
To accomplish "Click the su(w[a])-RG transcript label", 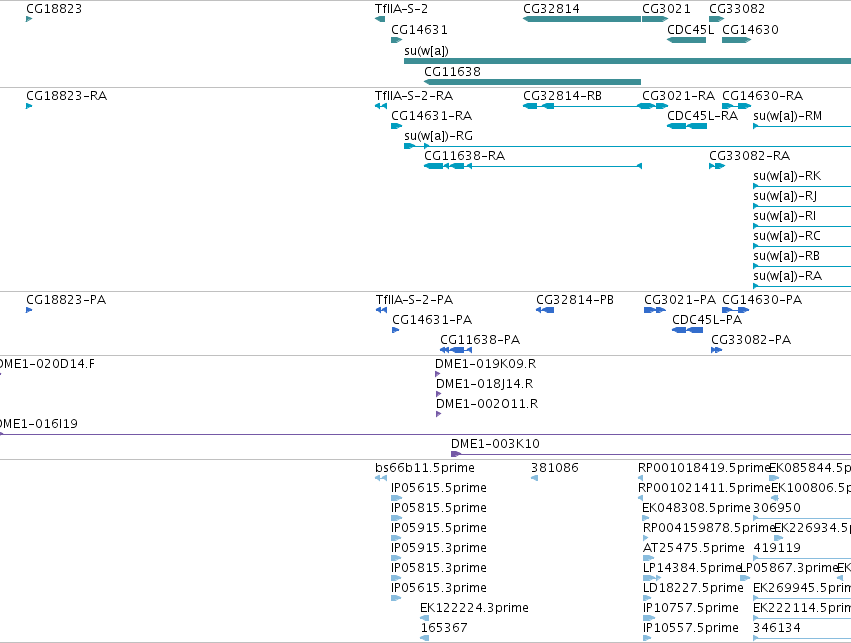I will pyautogui.click(x=438, y=136).
